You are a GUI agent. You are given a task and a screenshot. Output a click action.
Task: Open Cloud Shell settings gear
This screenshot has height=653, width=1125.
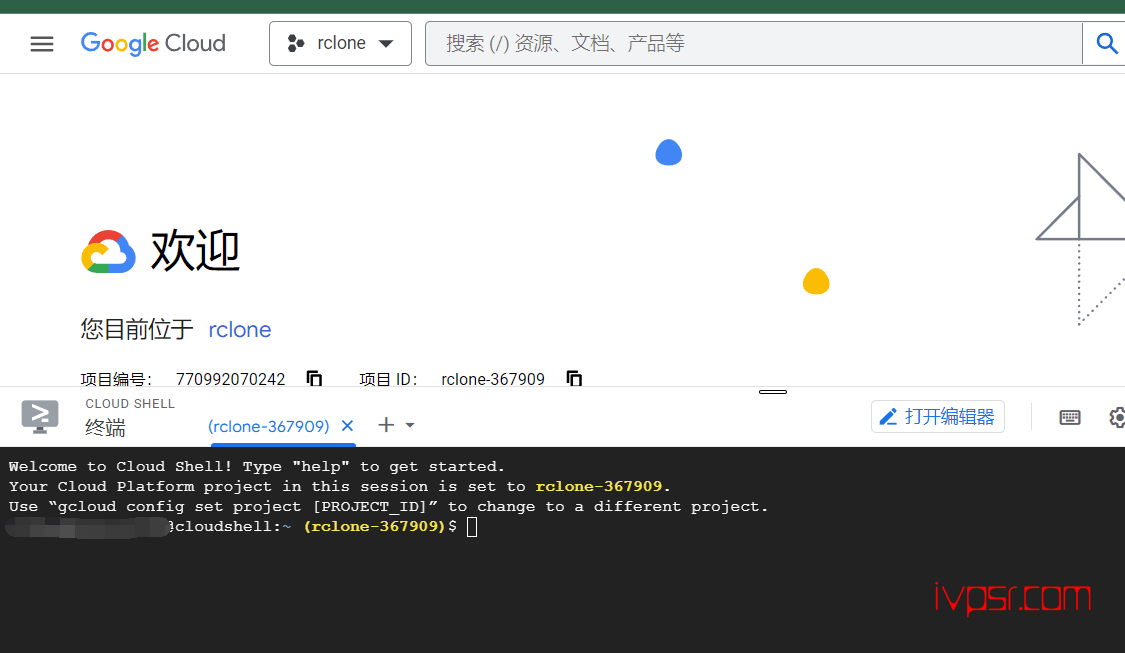[x=1117, y=417]
